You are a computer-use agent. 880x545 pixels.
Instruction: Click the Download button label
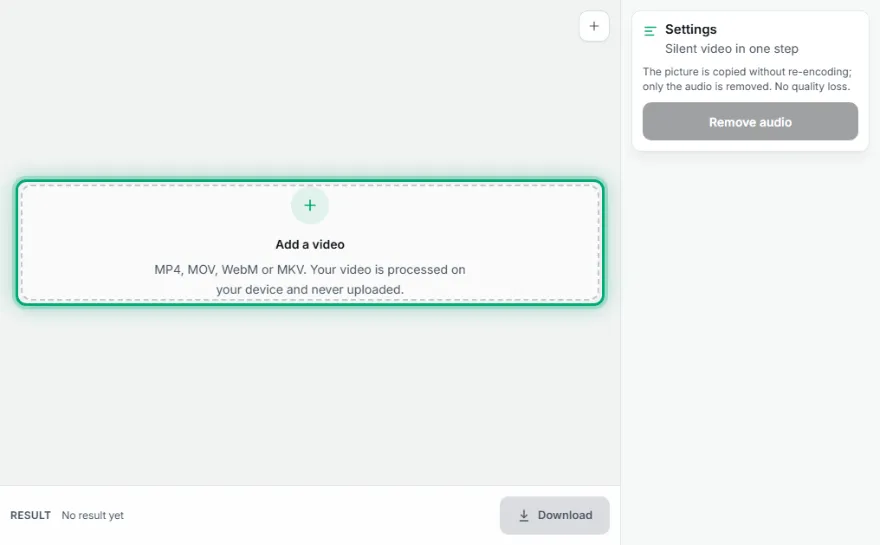click(565, 515)
